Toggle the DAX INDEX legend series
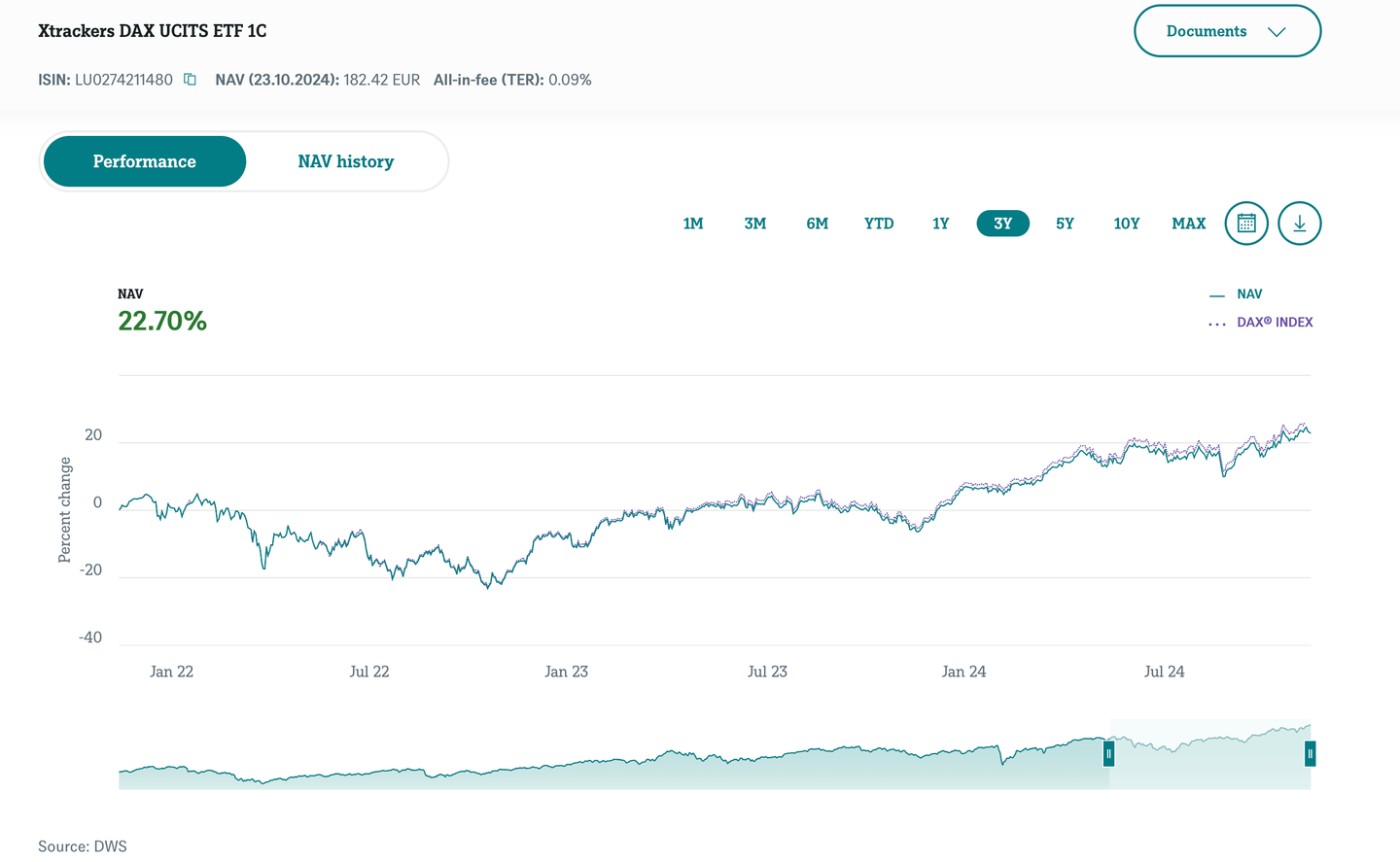The image size is (1400, 862). click(x=1274, y=323)
